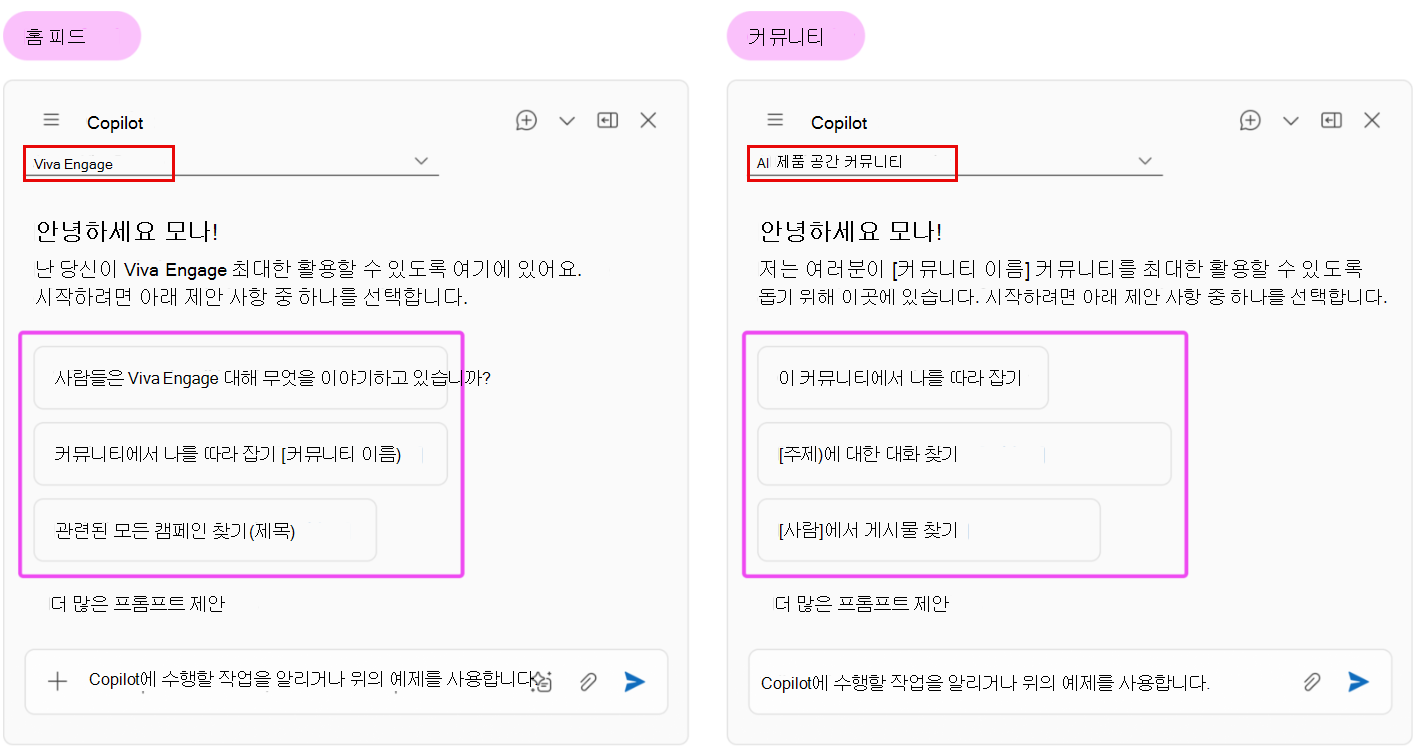Click sparkle prompt icon in Viva Engage input

[x=542, y=682]
